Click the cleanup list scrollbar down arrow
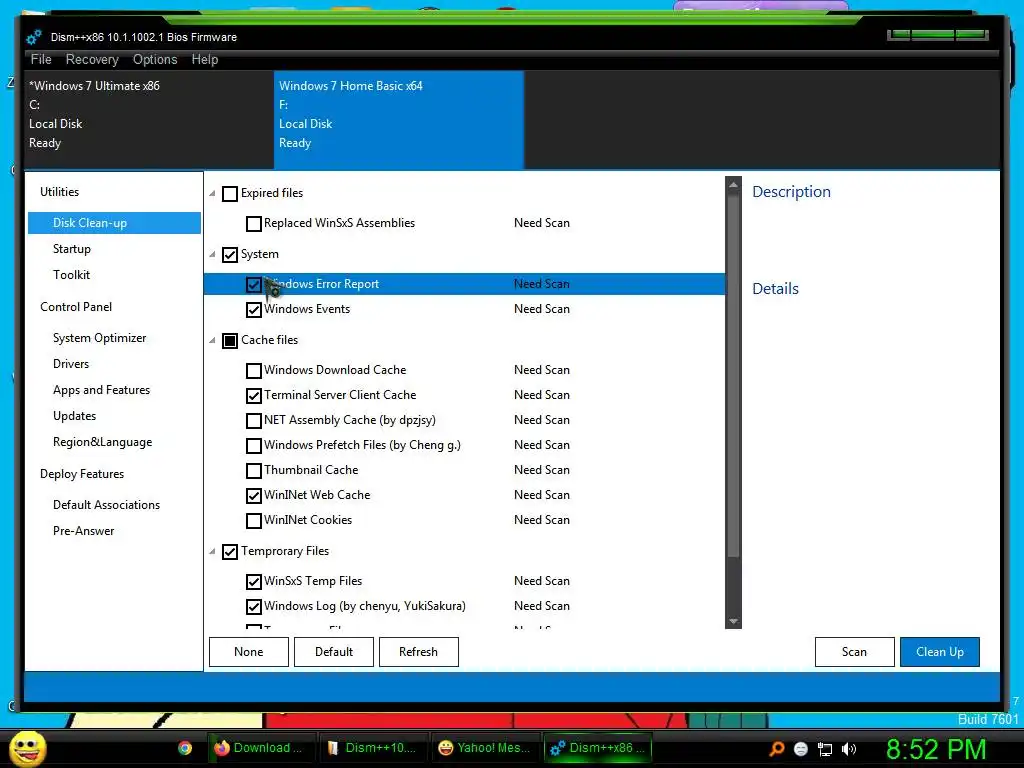The image size is (1024, 768). 733,621
